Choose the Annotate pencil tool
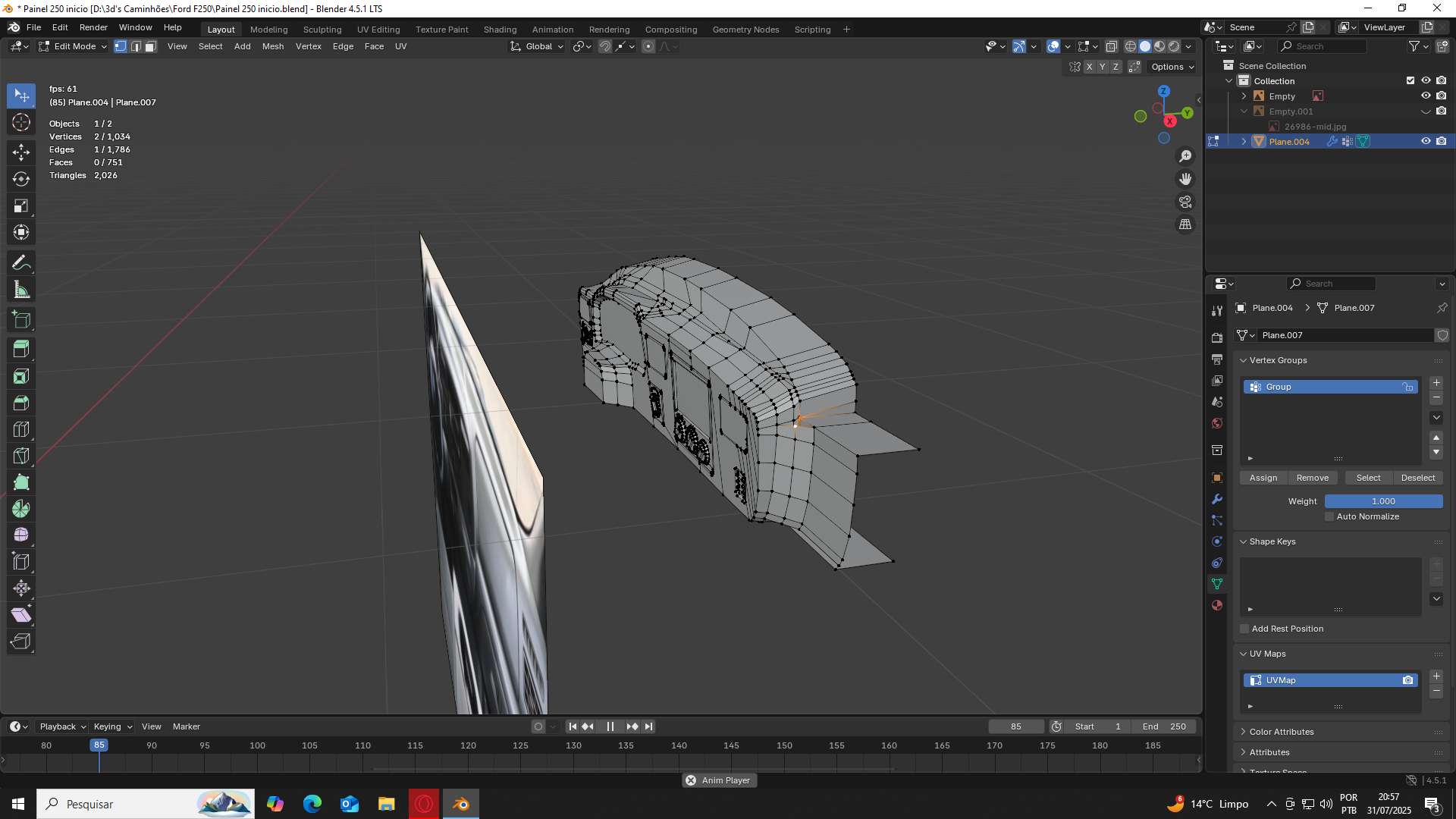 click(x=21, y=263)
